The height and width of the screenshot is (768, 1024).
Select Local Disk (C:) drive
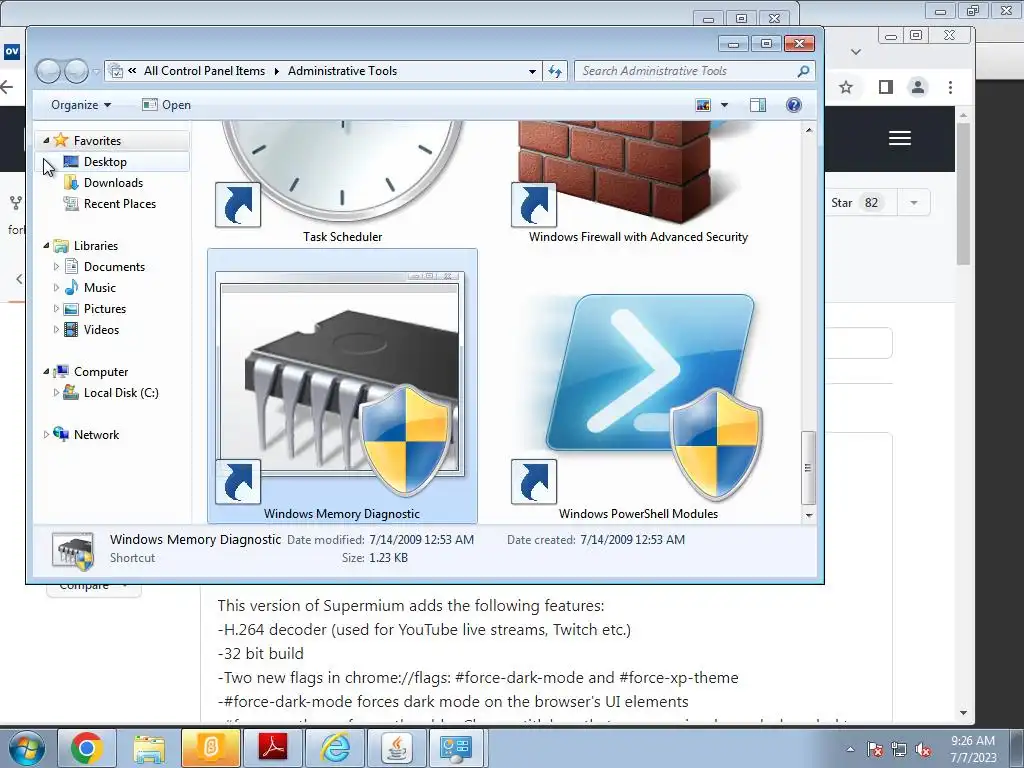tap(121, 392)
